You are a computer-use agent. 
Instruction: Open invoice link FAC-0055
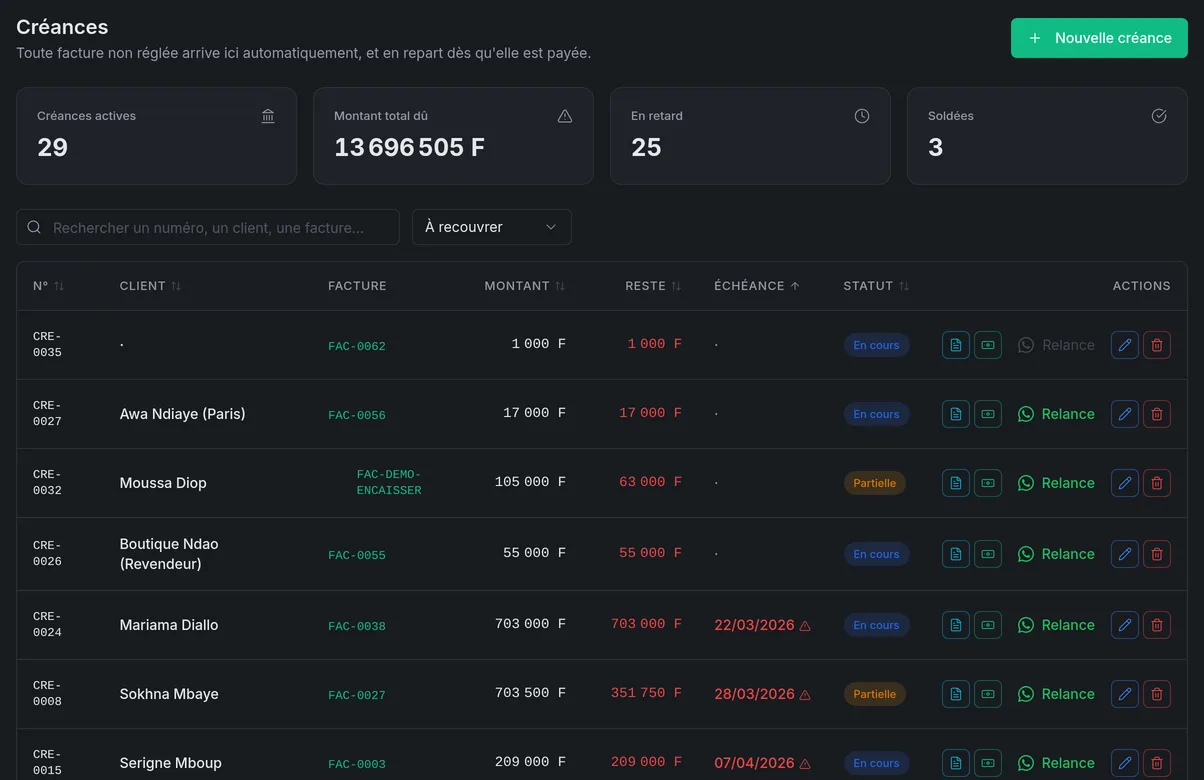pyautogui.click(x=357, y=555)
